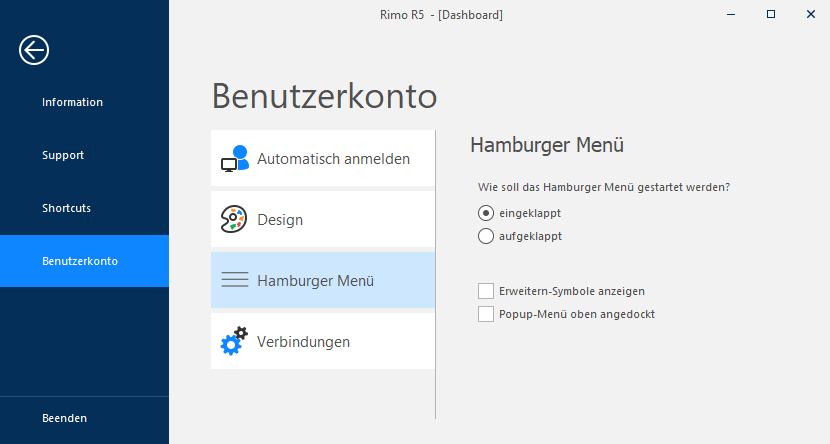Click Beenden to quit the app
This screenshot has height=444, width=830.
(x=85, y=418)
